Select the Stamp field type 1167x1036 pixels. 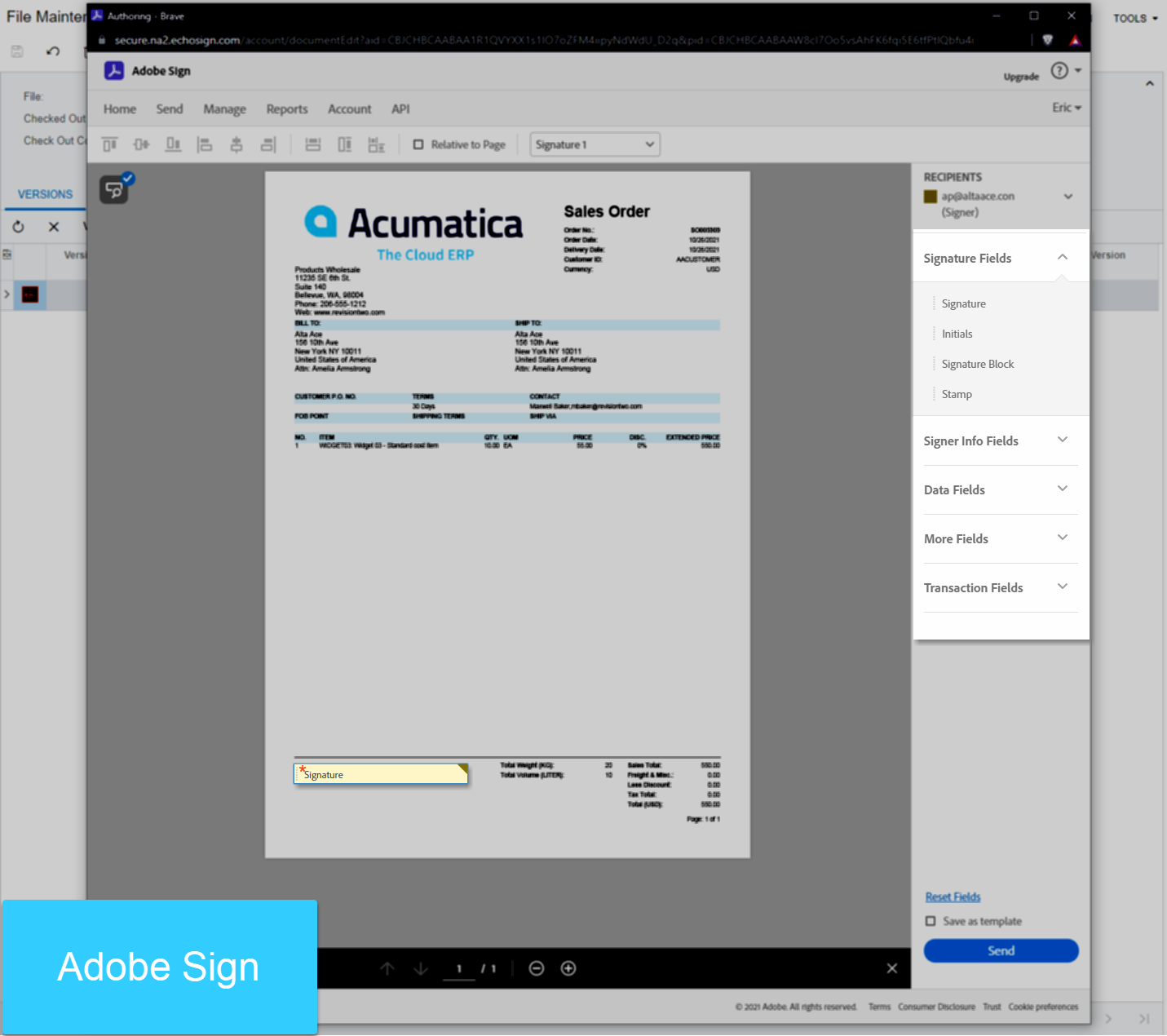957,394
